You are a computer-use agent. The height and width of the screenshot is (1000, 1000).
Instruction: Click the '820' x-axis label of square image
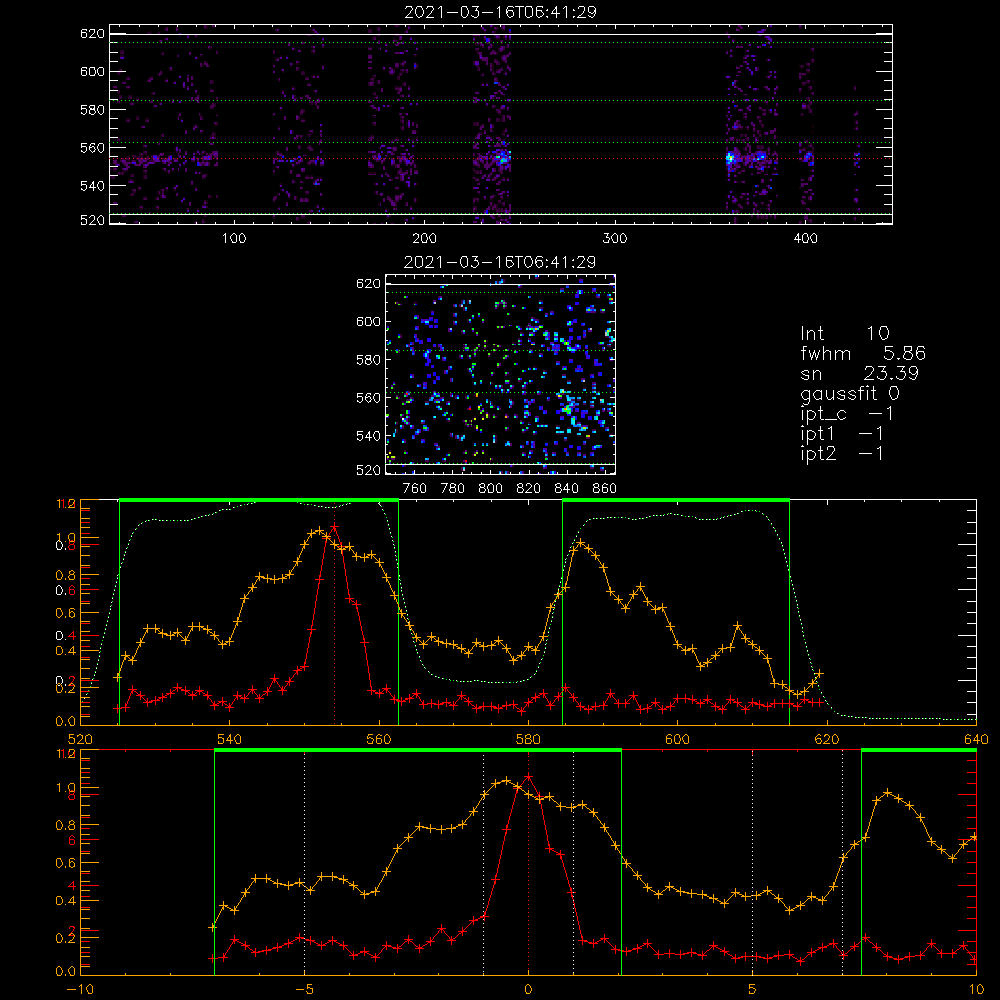529,489
